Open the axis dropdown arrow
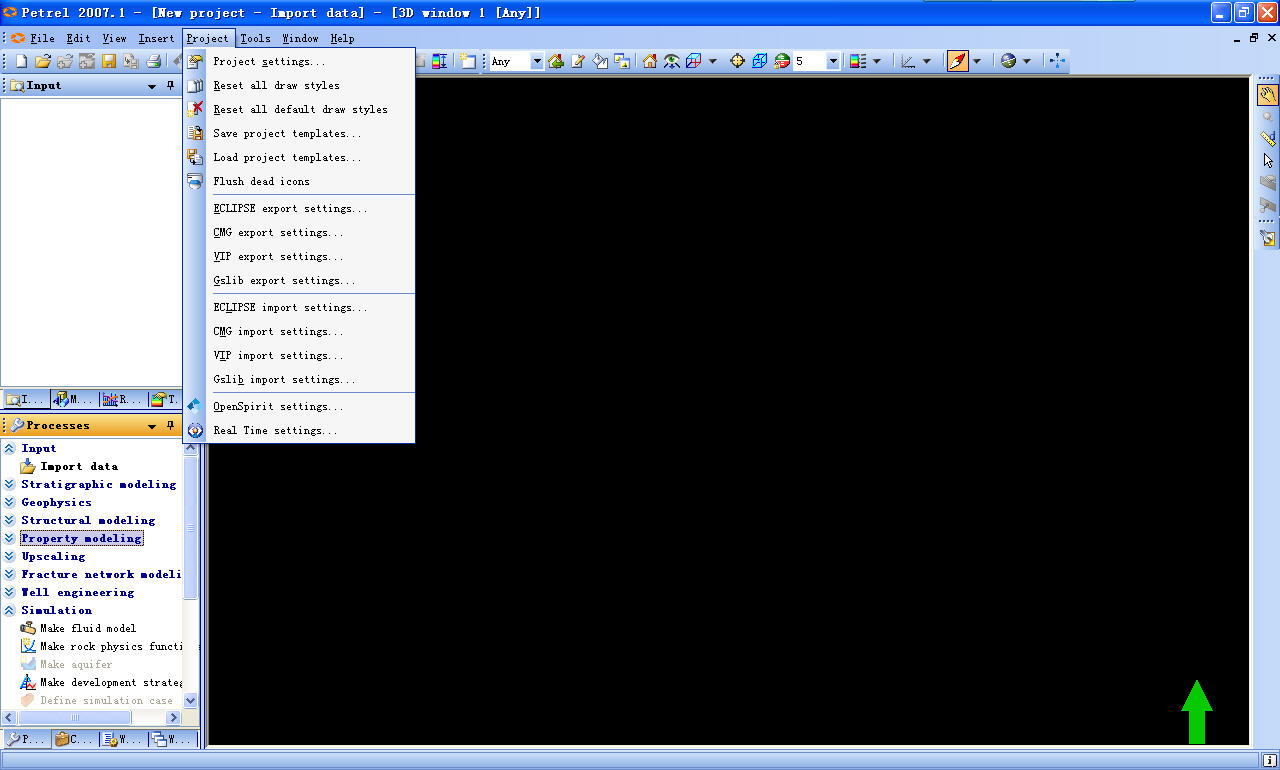 click(x=927, y=62)
